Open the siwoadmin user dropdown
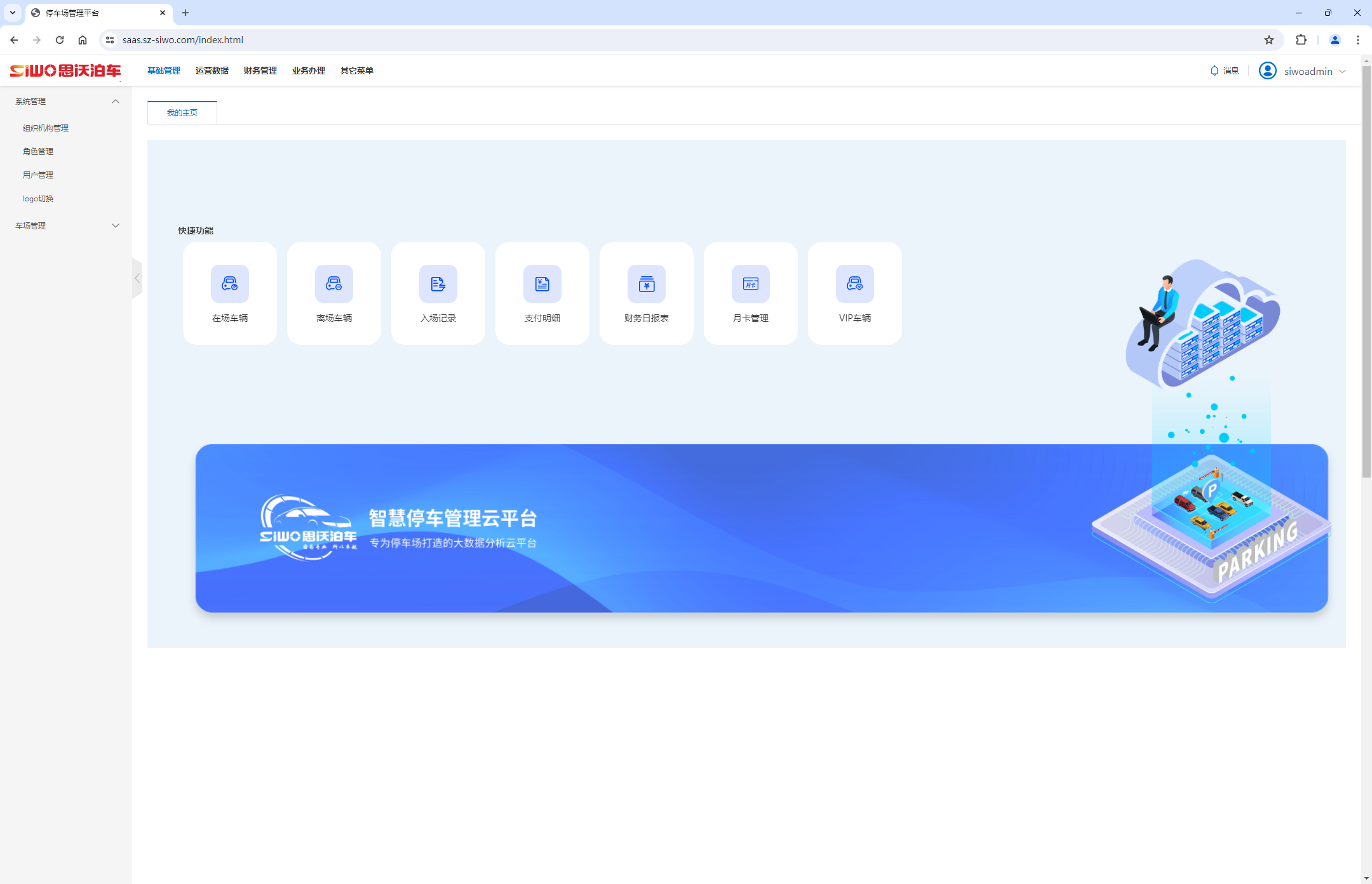 [1308, 71]
